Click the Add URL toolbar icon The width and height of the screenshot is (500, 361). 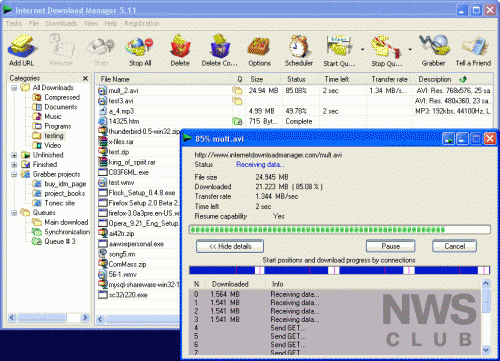[21, 50]
